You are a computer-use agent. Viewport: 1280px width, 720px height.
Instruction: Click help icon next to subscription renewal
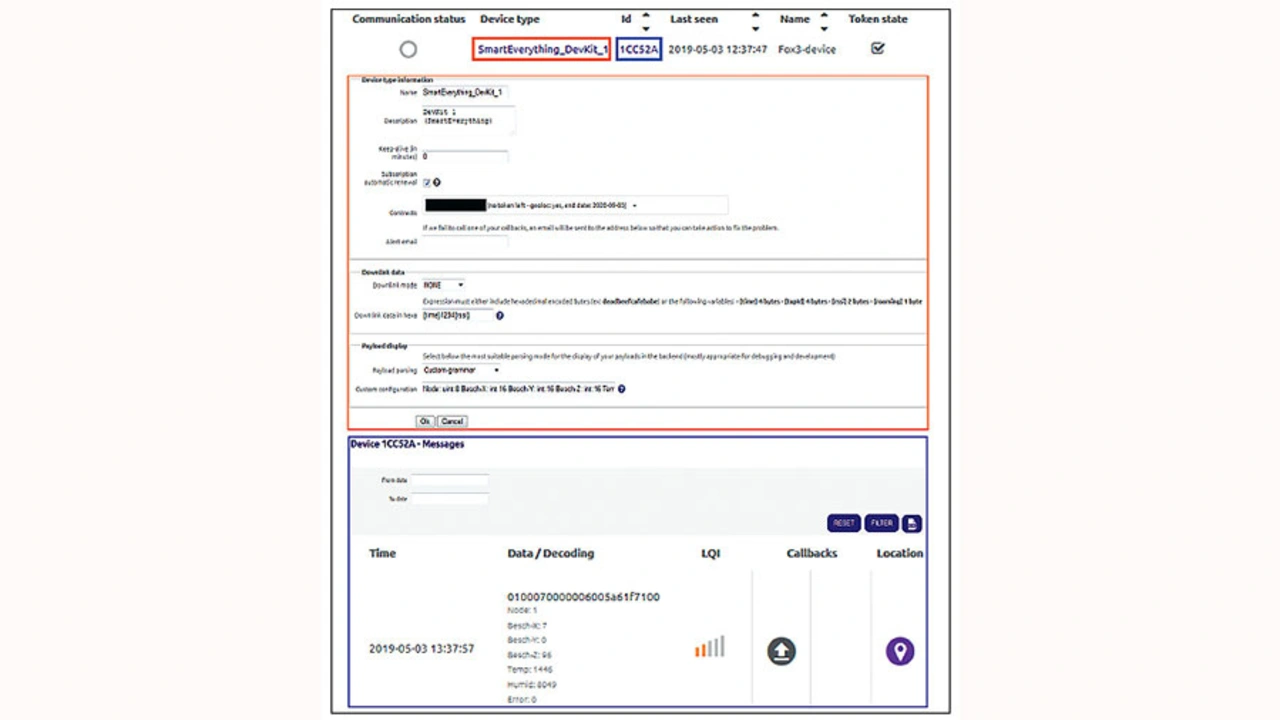click(437, 183)
